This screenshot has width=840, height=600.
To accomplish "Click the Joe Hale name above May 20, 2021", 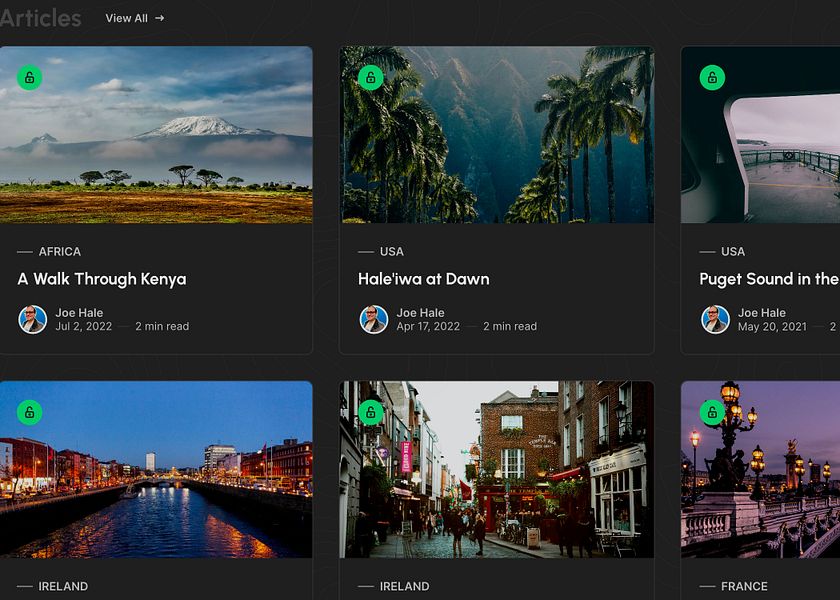I will (762, 313).
